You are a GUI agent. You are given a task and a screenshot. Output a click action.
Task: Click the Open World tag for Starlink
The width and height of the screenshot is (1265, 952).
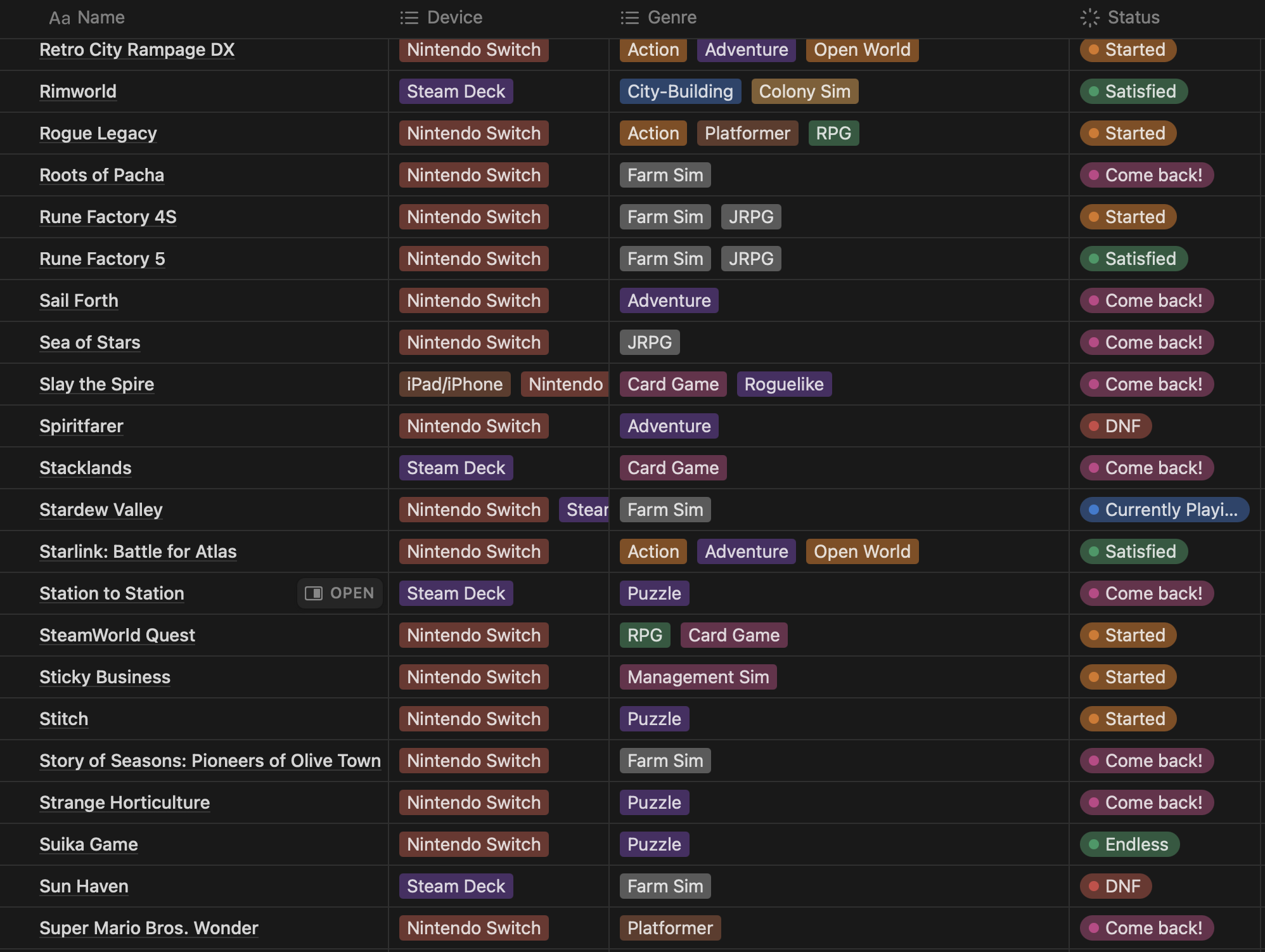point(862,551)
